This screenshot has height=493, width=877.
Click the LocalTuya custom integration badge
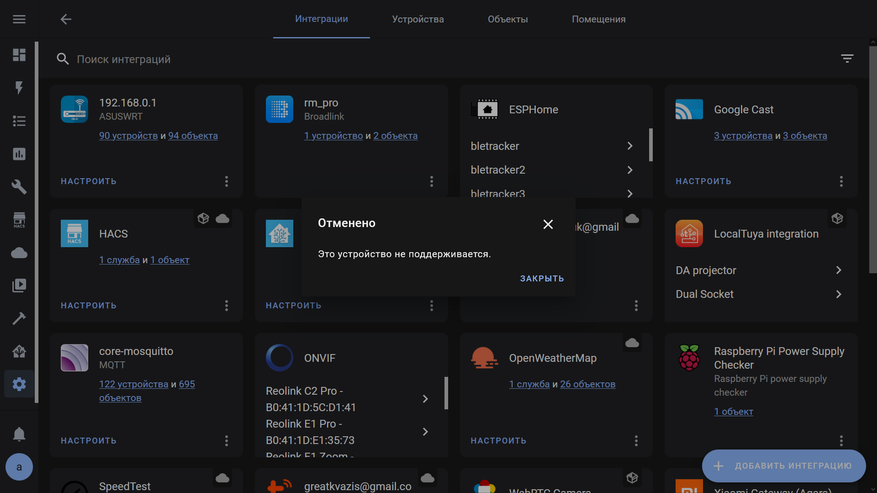pos(837,219)
